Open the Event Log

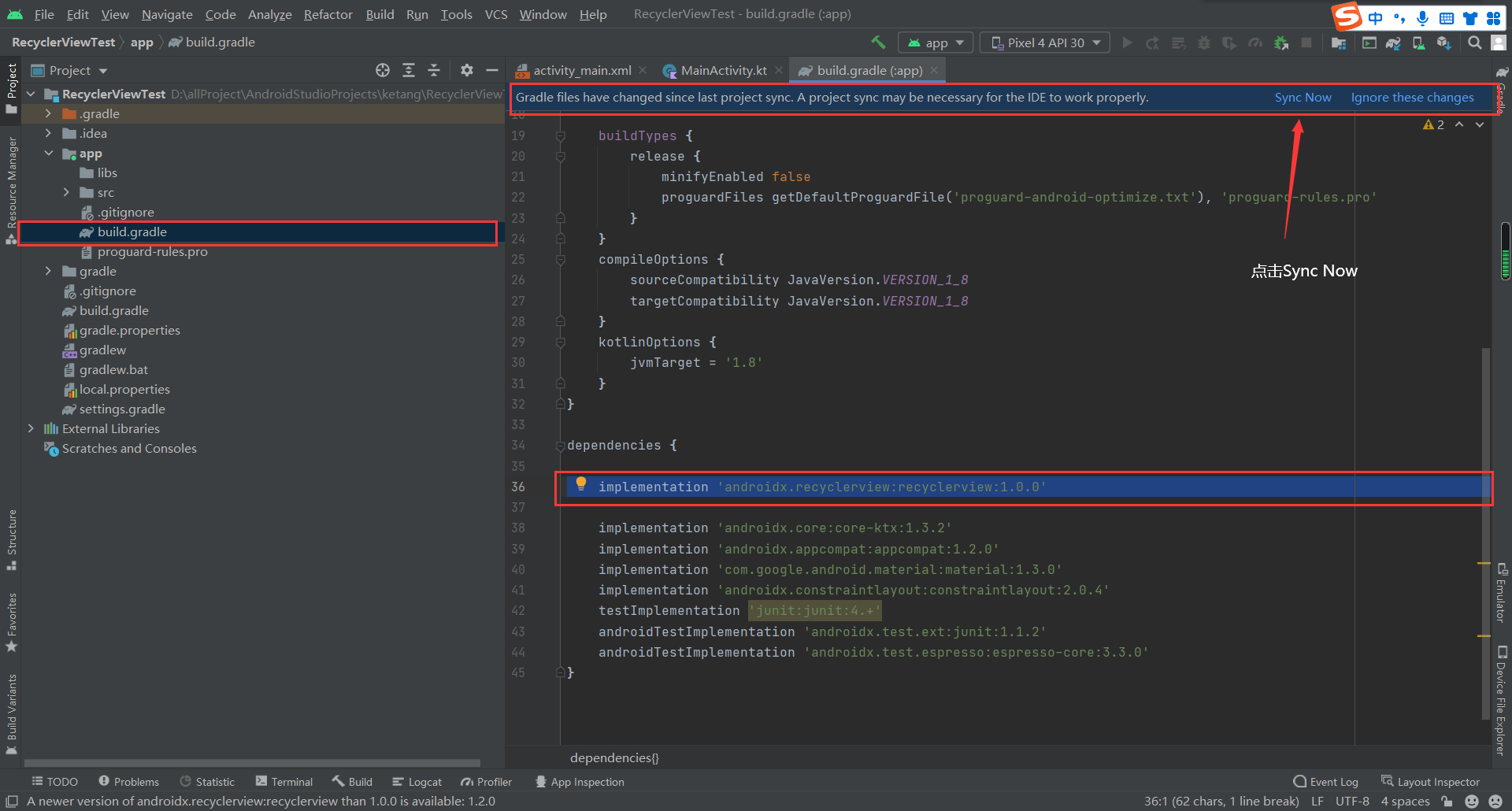click(x=1326, y=782)
